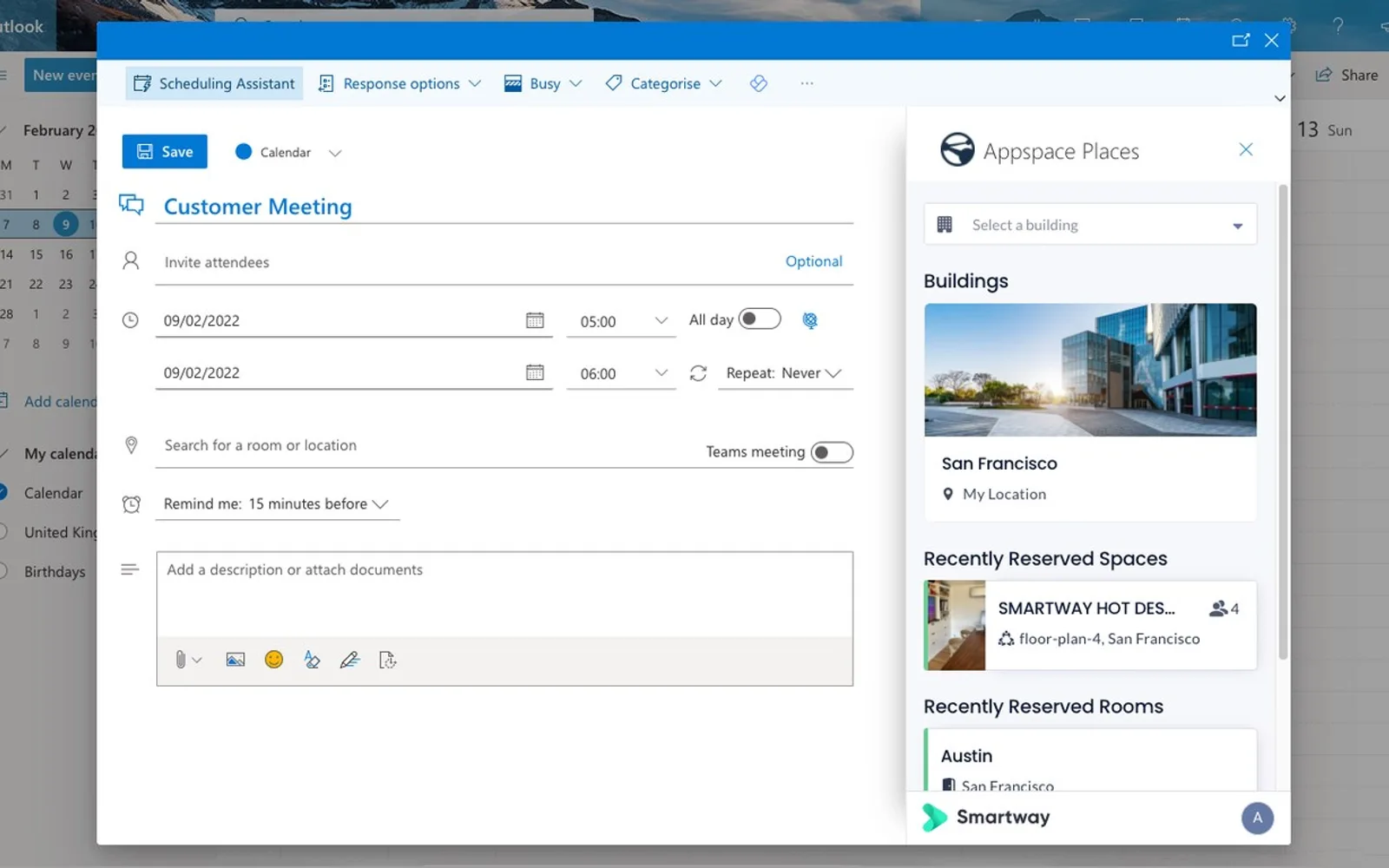Click the Appspace Places panel scrollbar
The image size is (1389, 868).
(1283, 421)
